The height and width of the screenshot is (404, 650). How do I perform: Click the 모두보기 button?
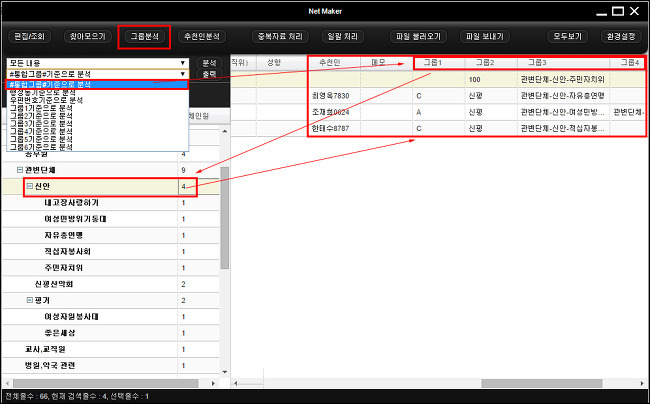pyautogui.click(x=568, y=36)
